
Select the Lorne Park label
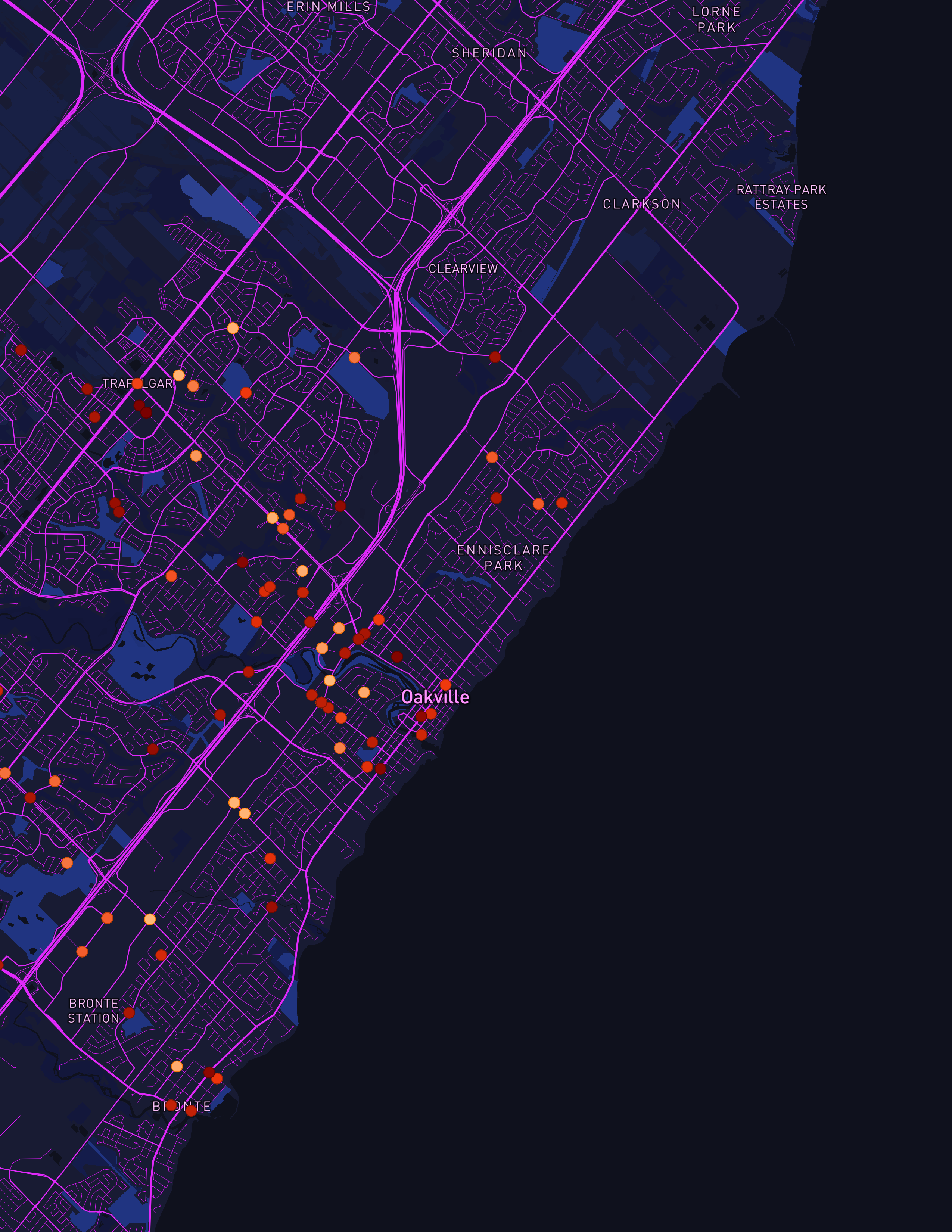coord(716,19)
